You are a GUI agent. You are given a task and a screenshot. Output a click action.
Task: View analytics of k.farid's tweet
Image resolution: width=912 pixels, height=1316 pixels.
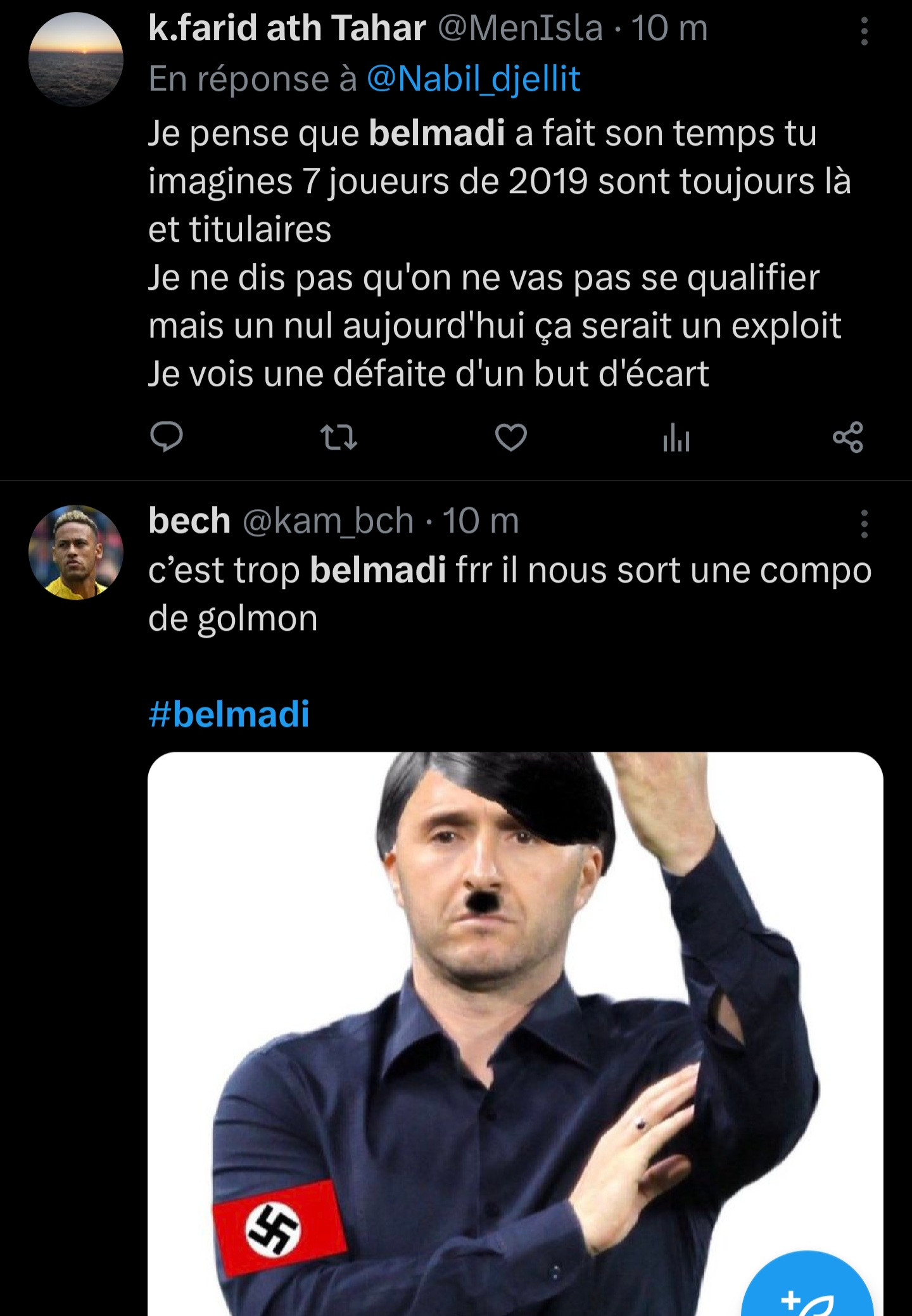676,438
